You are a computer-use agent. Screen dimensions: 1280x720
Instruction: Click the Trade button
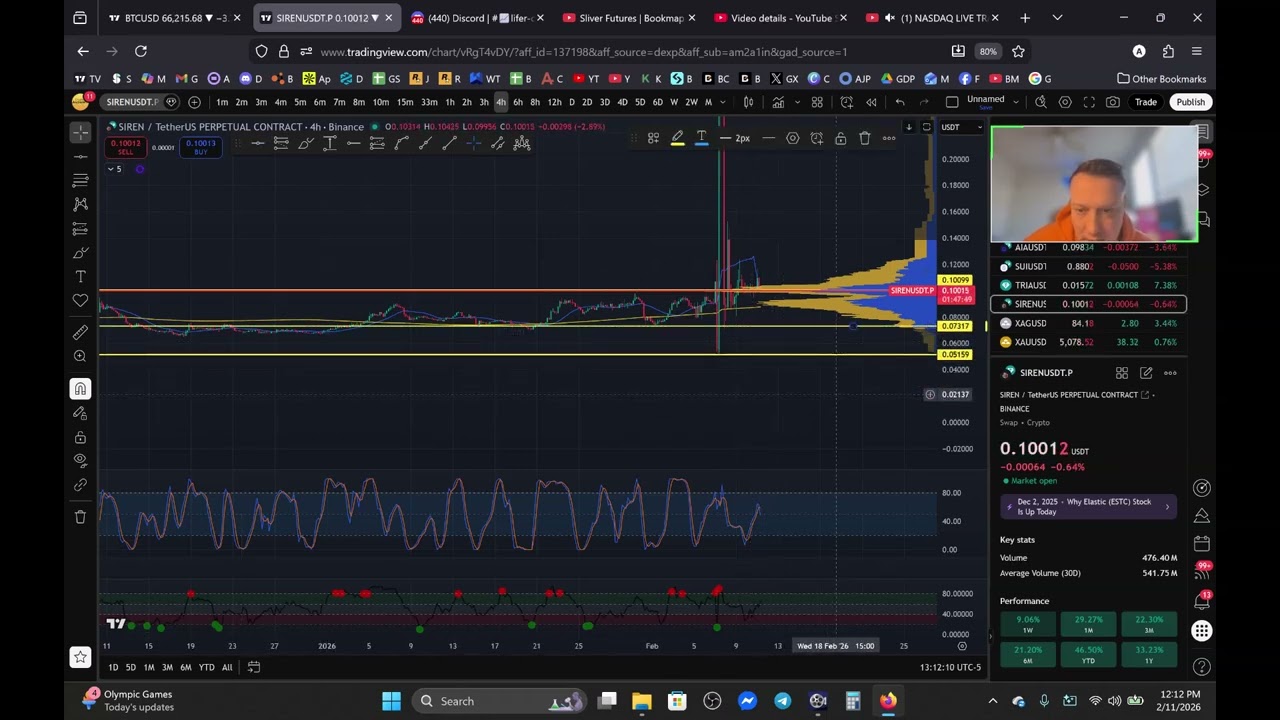coord(1146,102)
